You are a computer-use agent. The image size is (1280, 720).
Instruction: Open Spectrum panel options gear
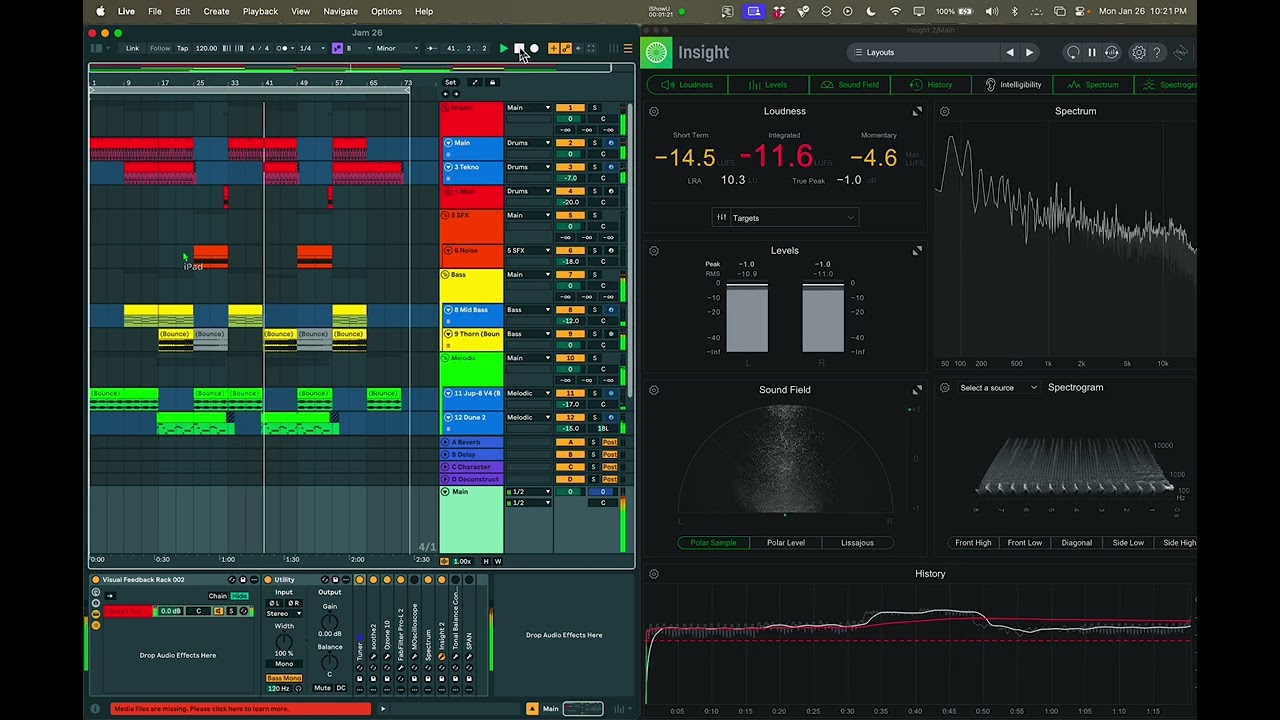coord(945,111)
